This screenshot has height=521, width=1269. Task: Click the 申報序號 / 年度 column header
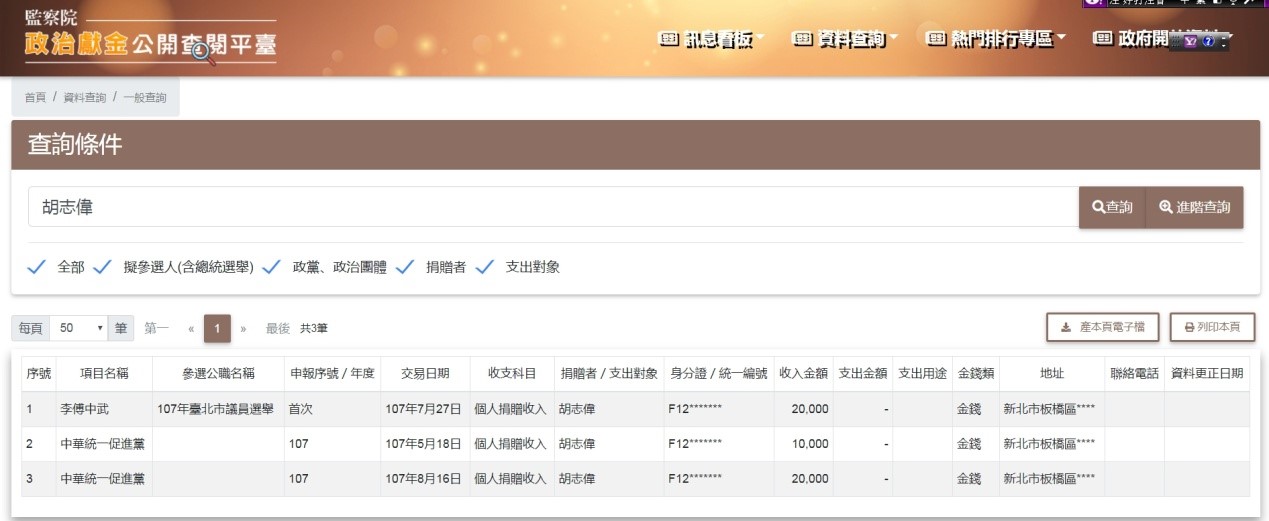coord(332,373)
